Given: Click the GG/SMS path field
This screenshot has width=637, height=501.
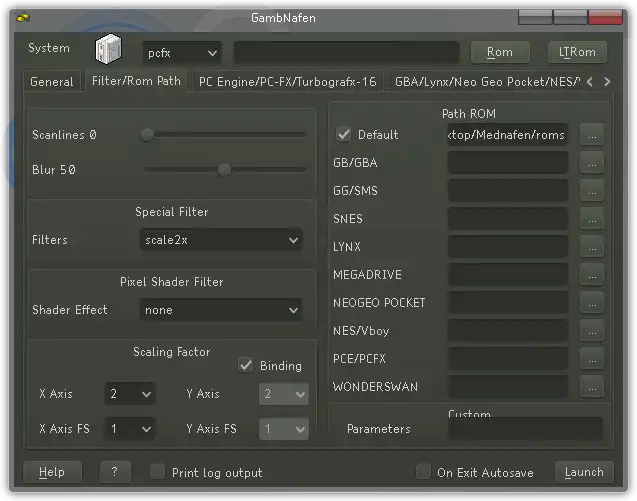Looking at the screenshot, I should [507, 191].
